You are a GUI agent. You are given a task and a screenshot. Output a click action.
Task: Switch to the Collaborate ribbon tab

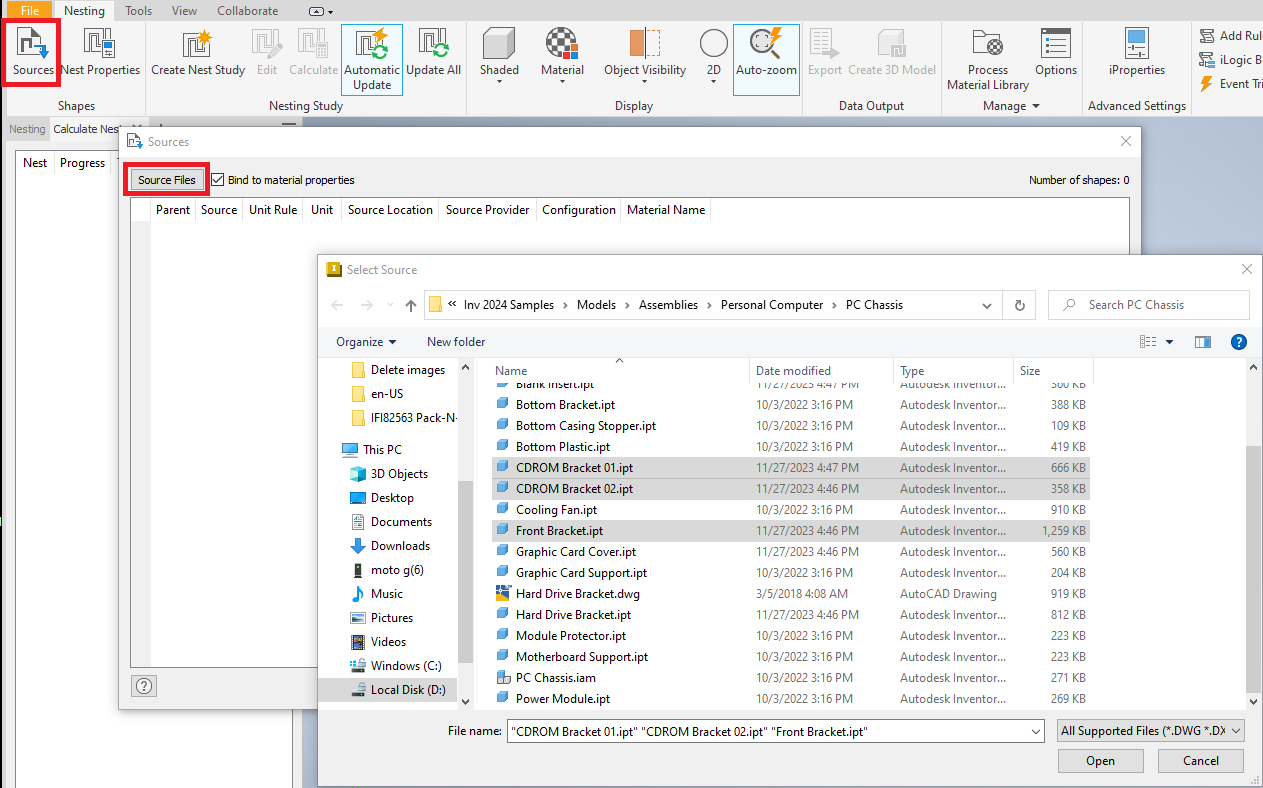point(248,11)
